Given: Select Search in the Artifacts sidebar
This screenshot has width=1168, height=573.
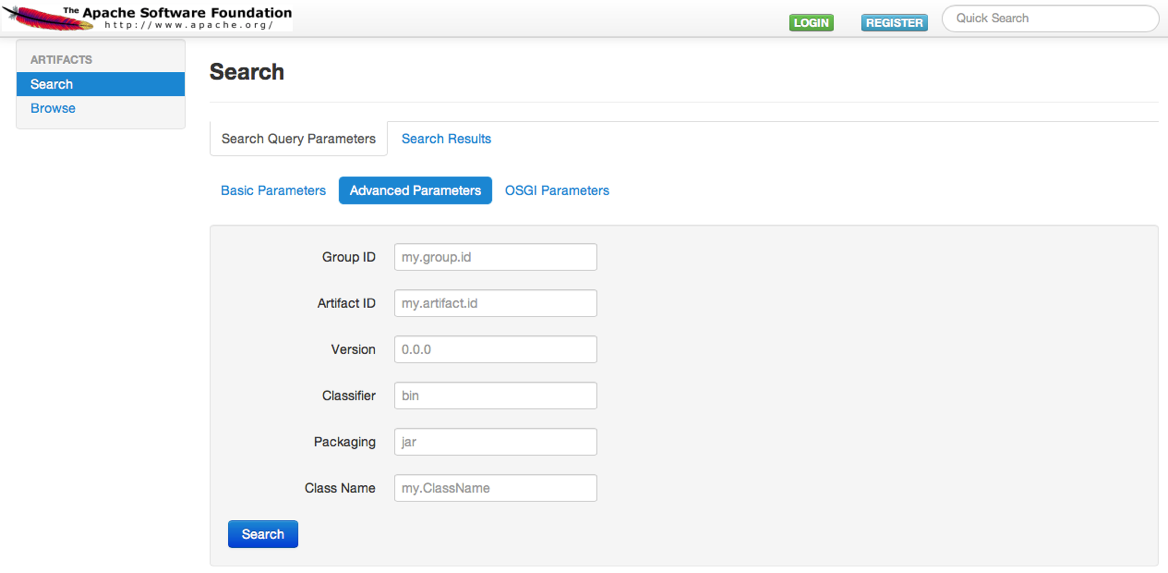Looking at the screenshot, I should pyautogui.click(x=100, y=84).
